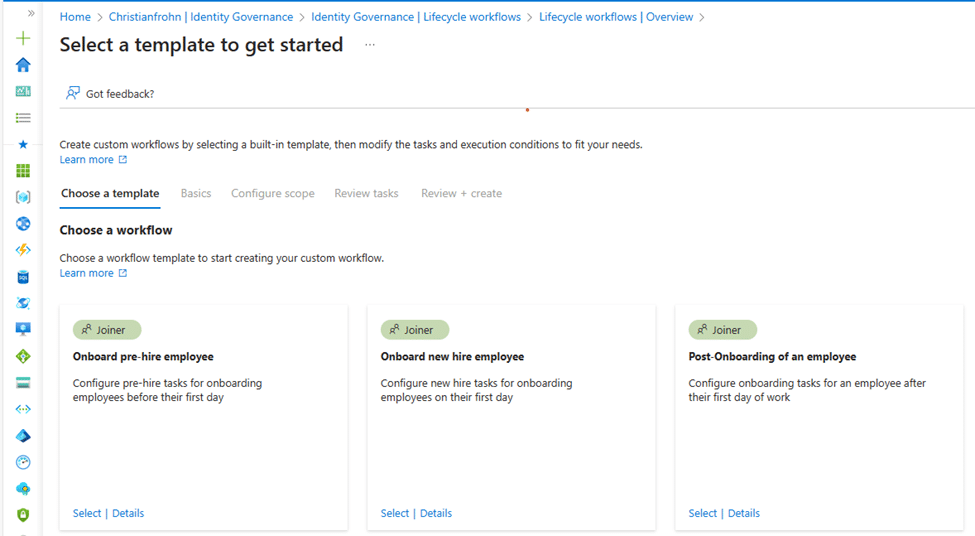This screenshot has width=975, height=536.
Task: Switch to the Configure scope tab
Action: click(x=272, y=193)
